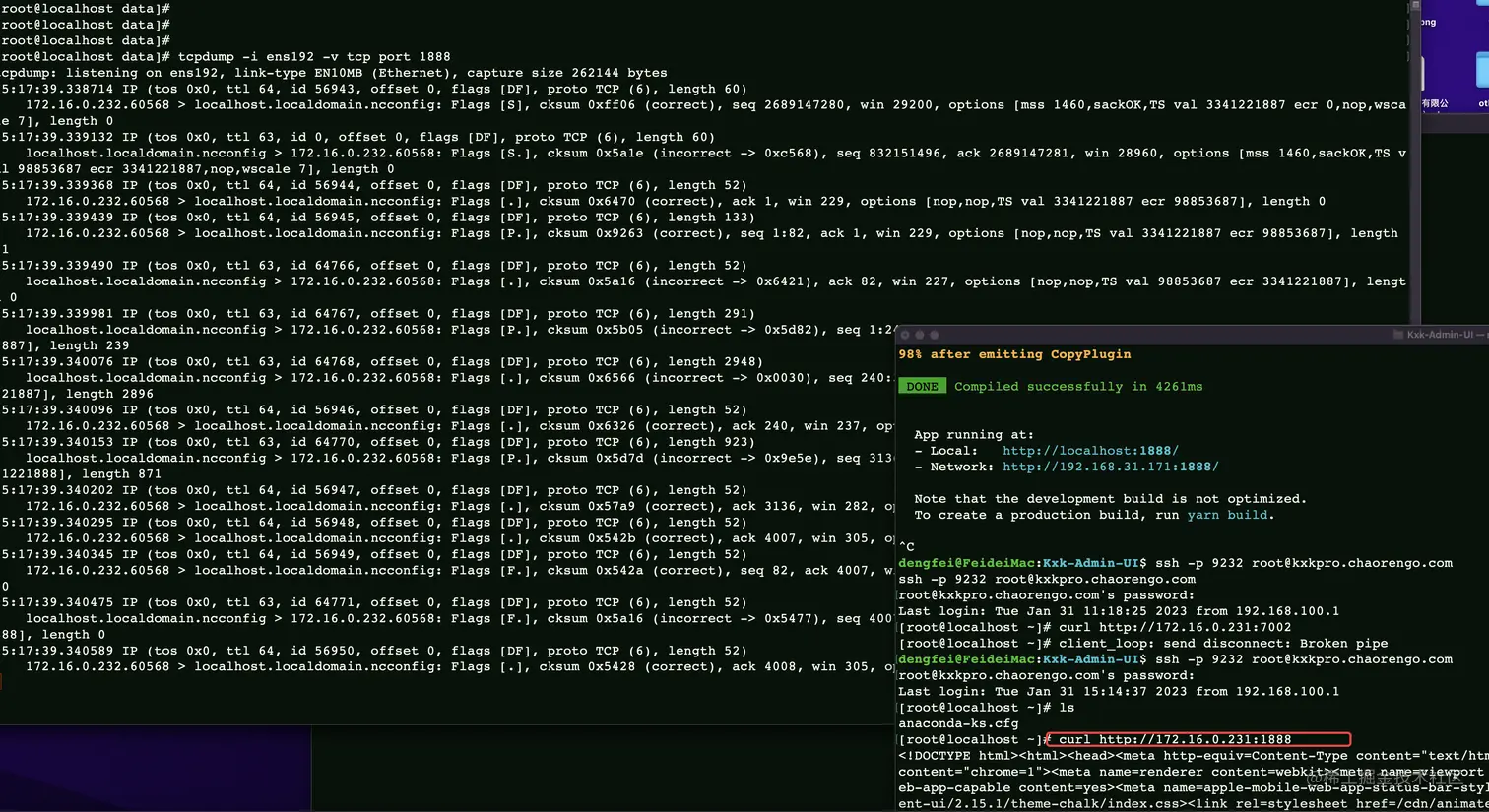Screen dimensions: 1489x812
Task: Click '98% after emitting CopyPlugin' line
Action: pyautogui.click(x=1014, y=354)
